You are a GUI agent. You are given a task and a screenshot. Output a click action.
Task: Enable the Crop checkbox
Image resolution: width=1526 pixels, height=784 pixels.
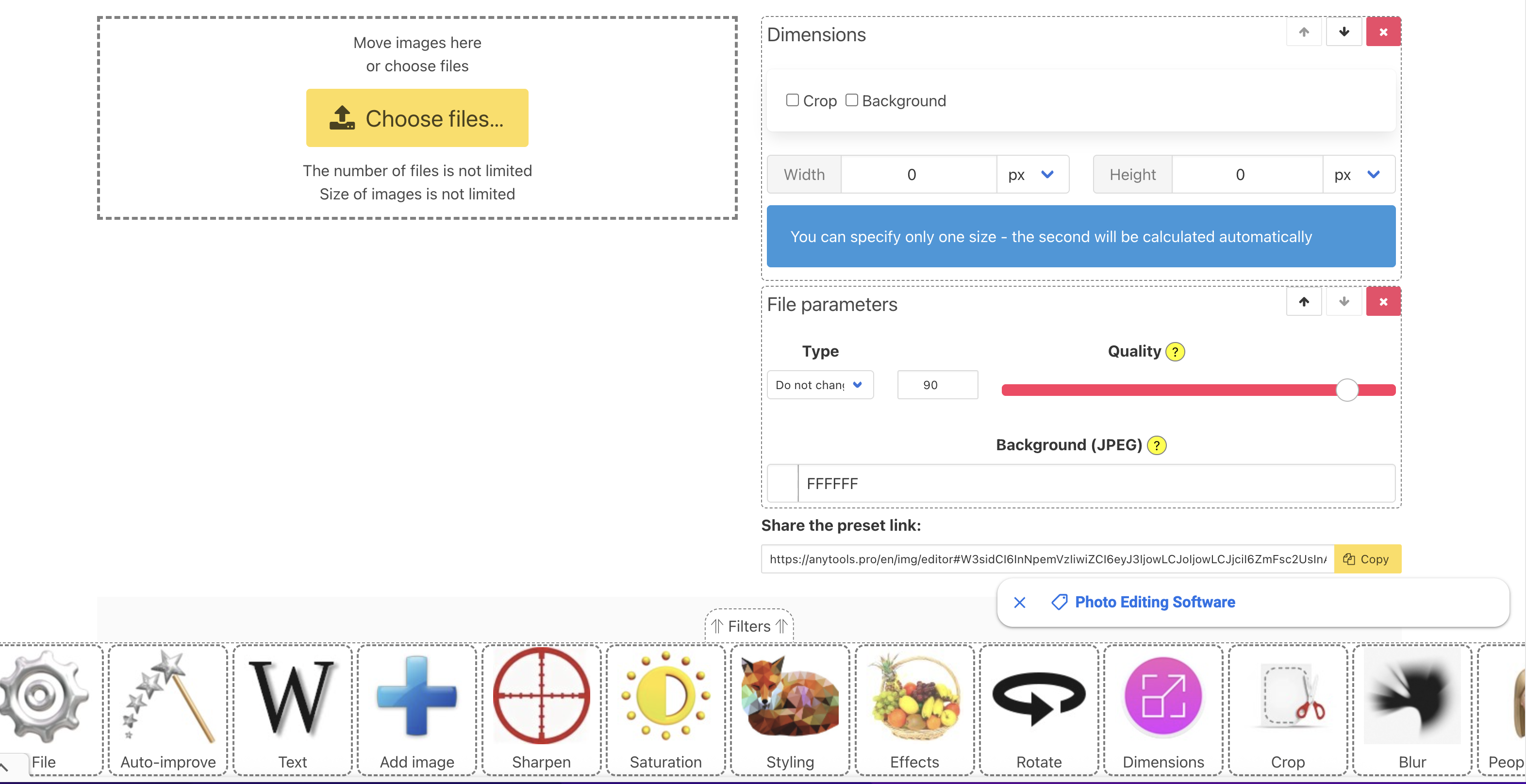point(792,100)
